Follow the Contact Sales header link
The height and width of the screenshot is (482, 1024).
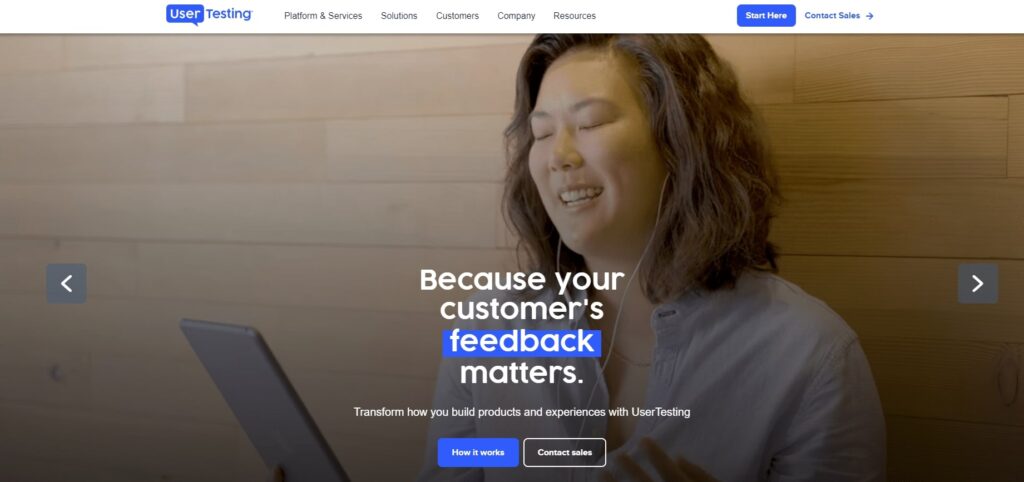pyautogui.click(x=832, y=16)
